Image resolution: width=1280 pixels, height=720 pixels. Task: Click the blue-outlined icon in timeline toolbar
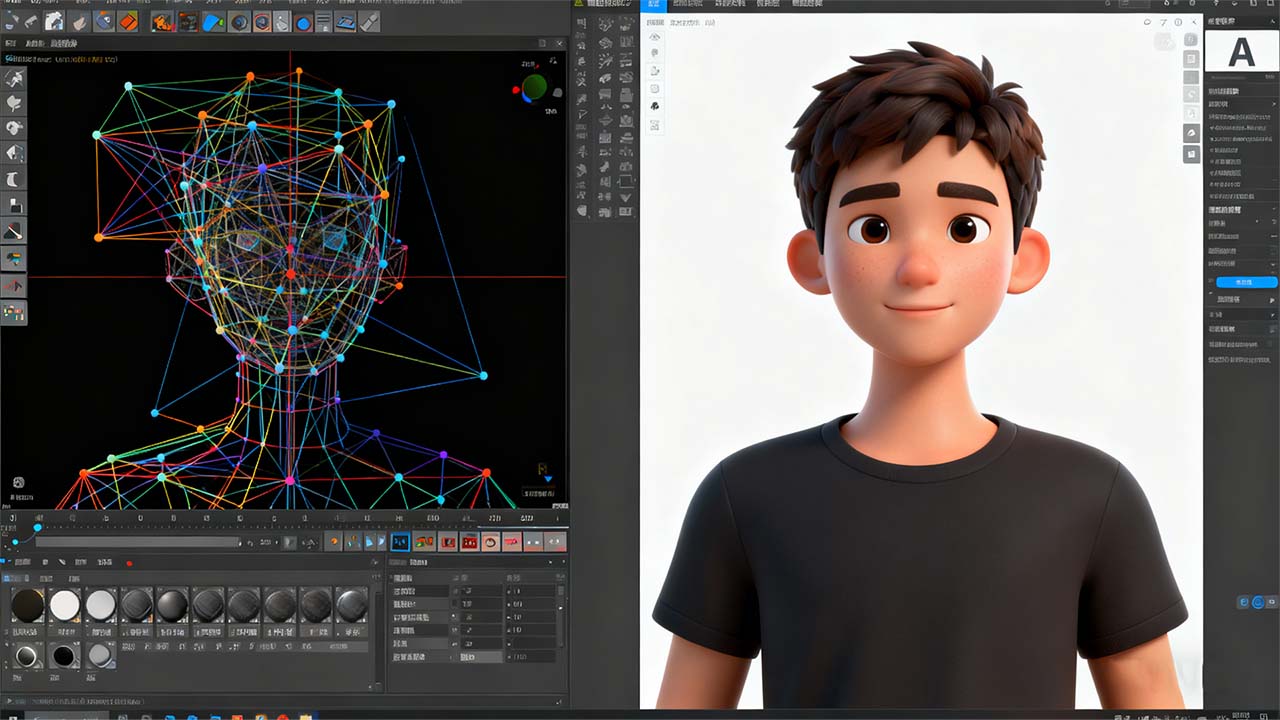[x=400, y=542]
